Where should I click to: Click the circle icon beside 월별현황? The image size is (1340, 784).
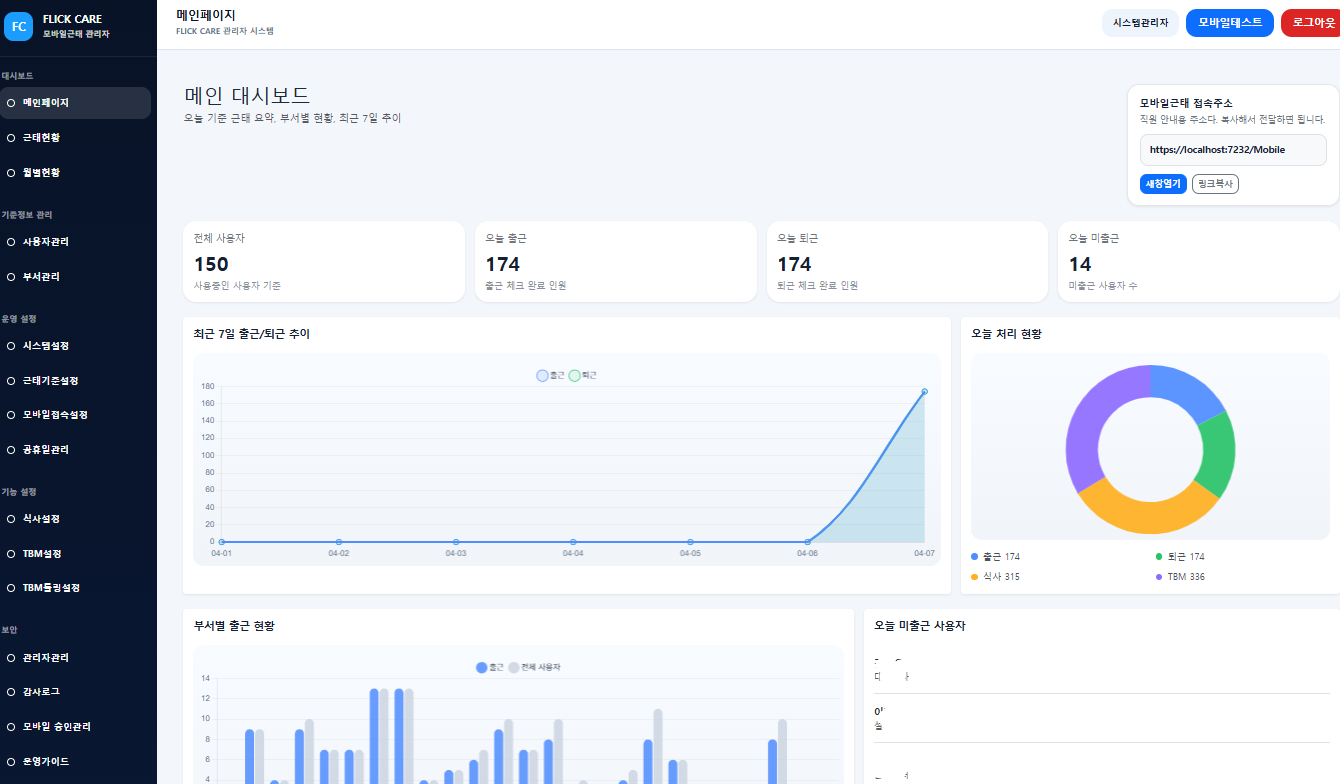coord(11,172)
